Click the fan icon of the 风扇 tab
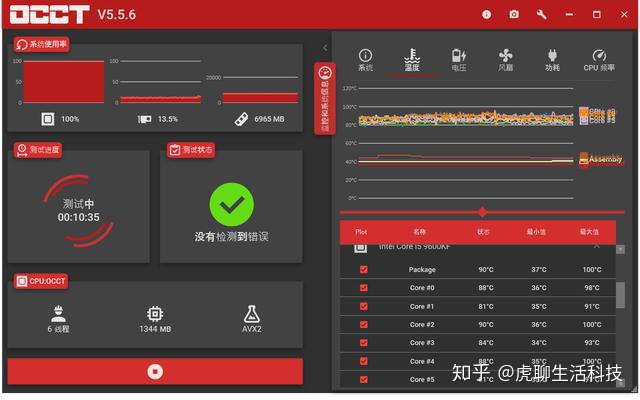Viewport: 640px width, 400px height. (x=505, y=56)
